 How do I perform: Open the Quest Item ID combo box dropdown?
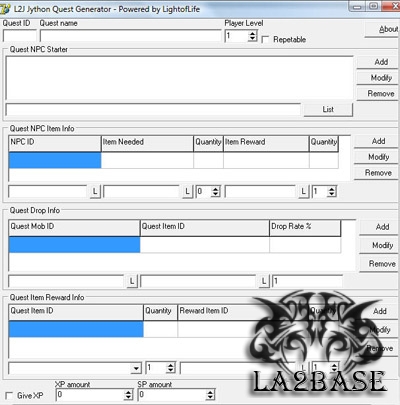click(x=136, y=368)
